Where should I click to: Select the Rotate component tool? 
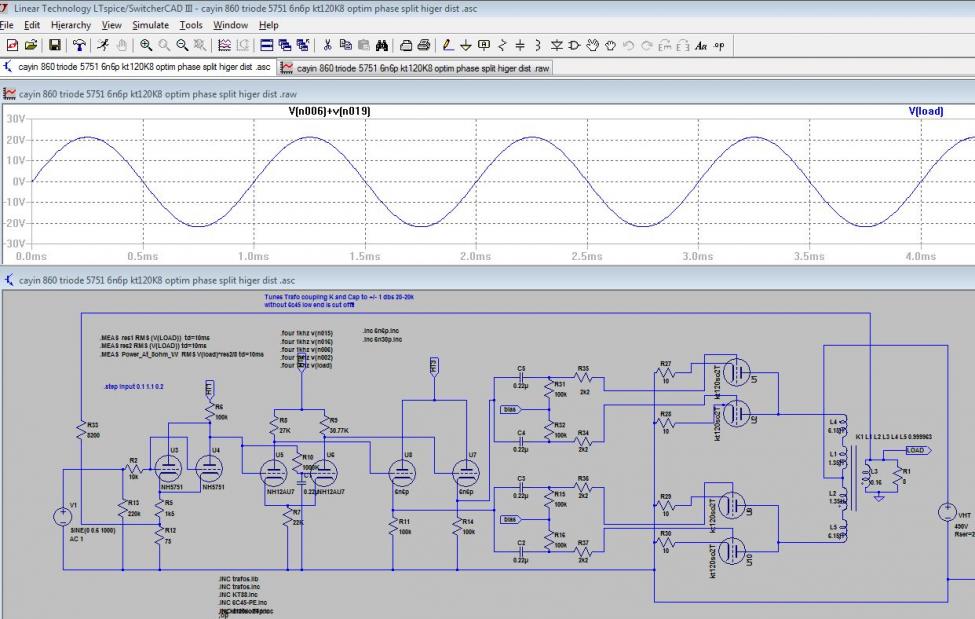[665, 45]
